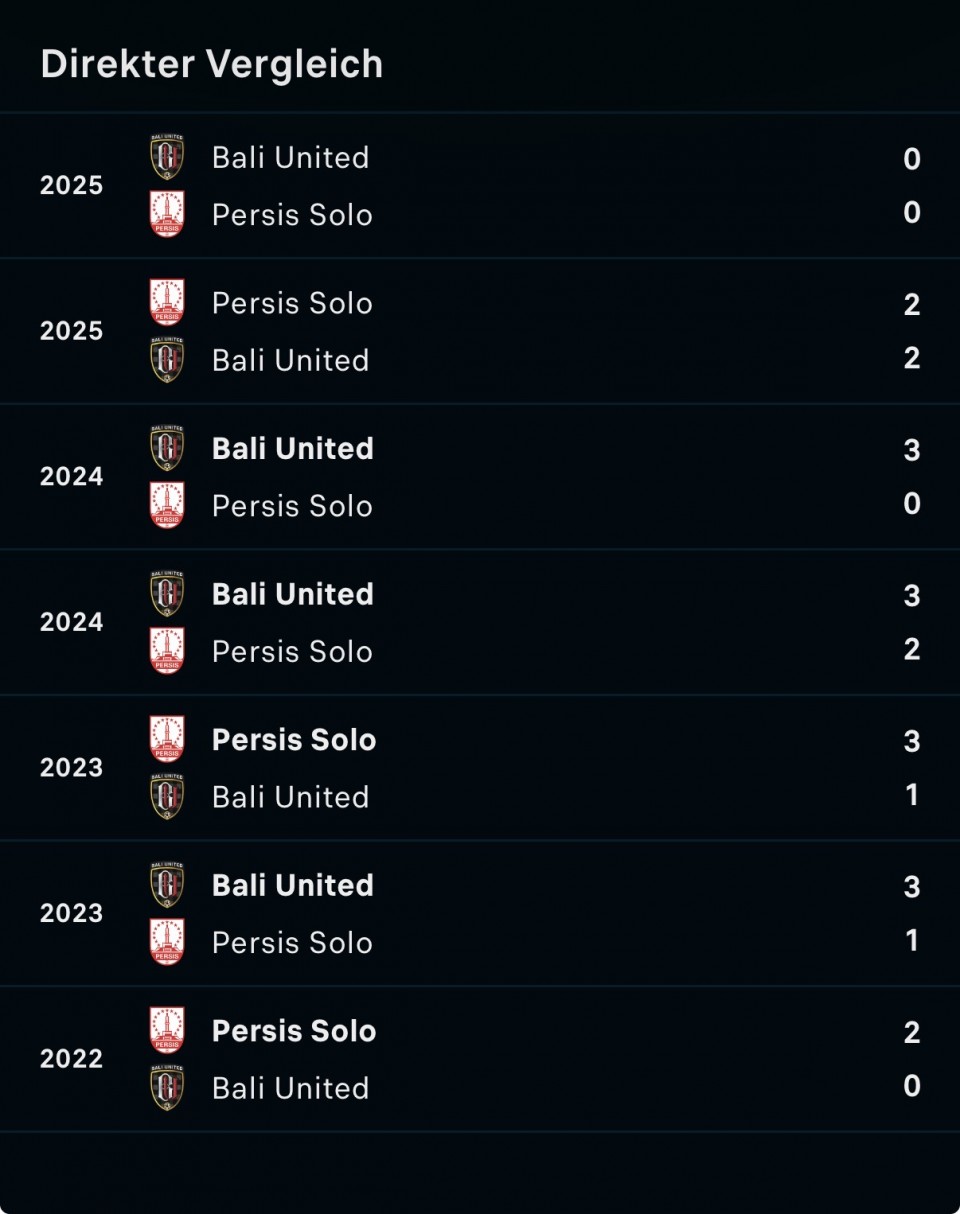Click Bali United crest in the 2022 match
This screenshot has height=1214, width=960.
pyautogui.click(x=167, y=1088)
